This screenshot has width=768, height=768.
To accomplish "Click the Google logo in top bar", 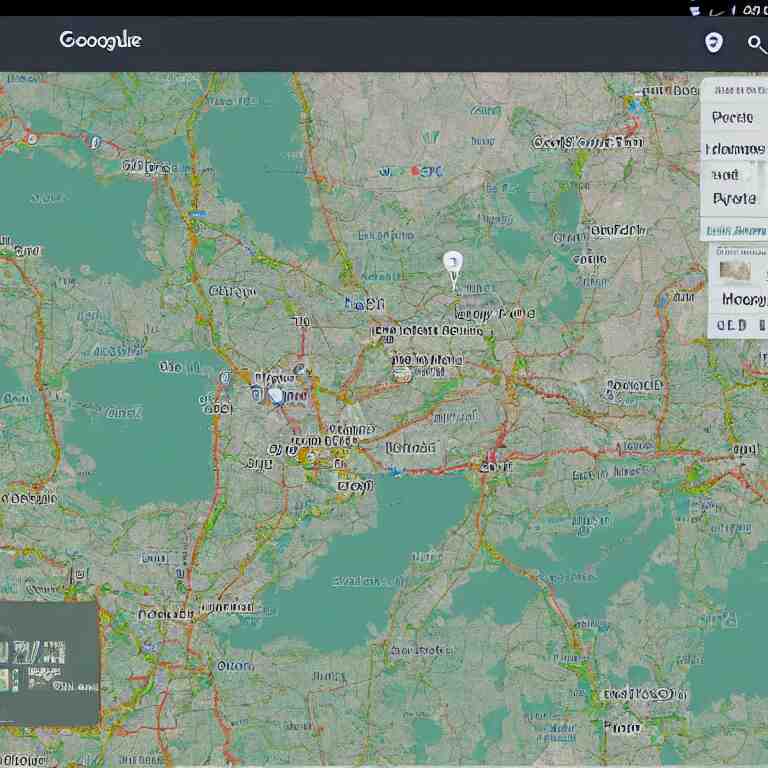I will click(100, 40).
